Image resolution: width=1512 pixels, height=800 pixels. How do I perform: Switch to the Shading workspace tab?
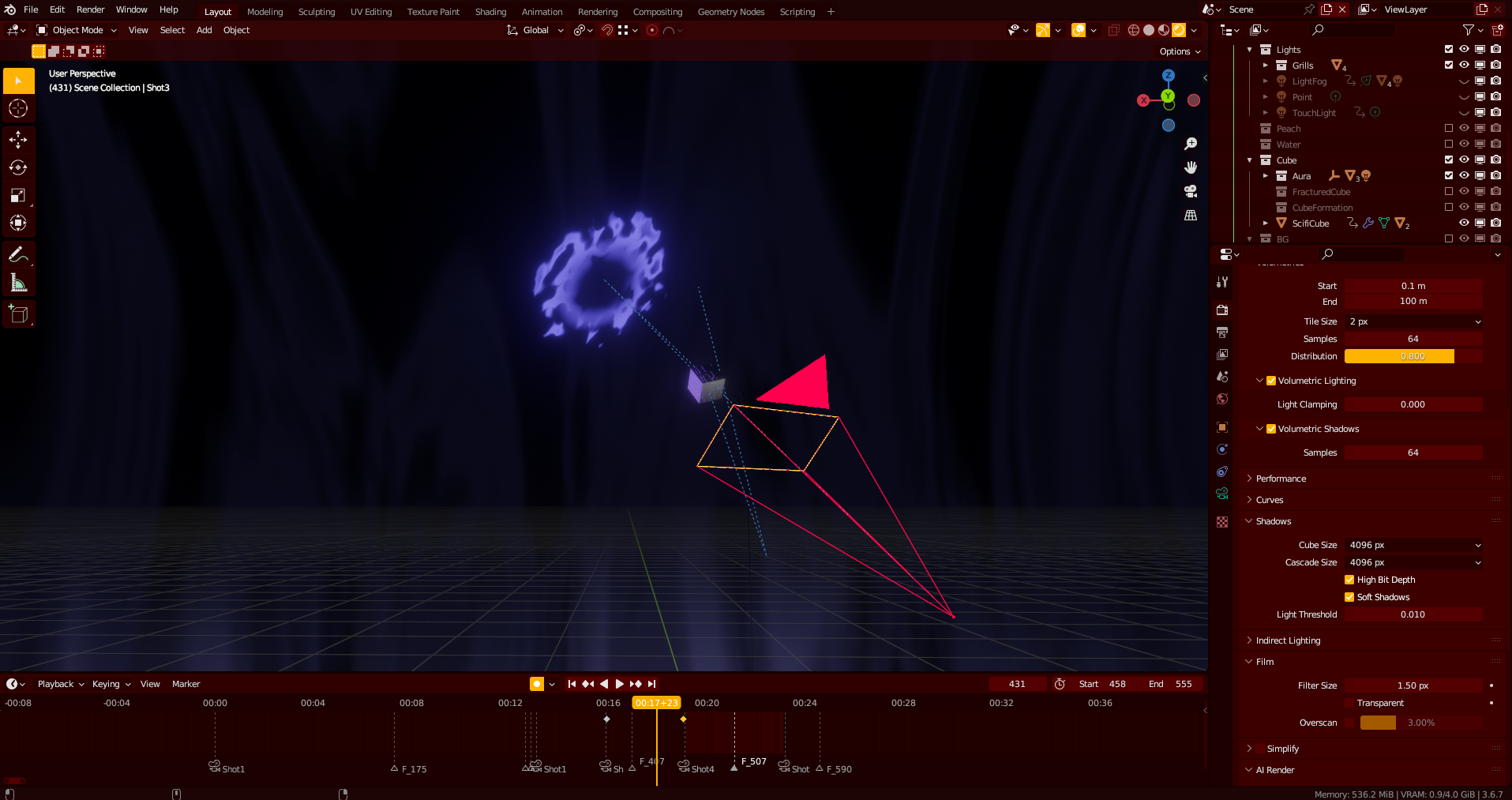coord(490,12)
